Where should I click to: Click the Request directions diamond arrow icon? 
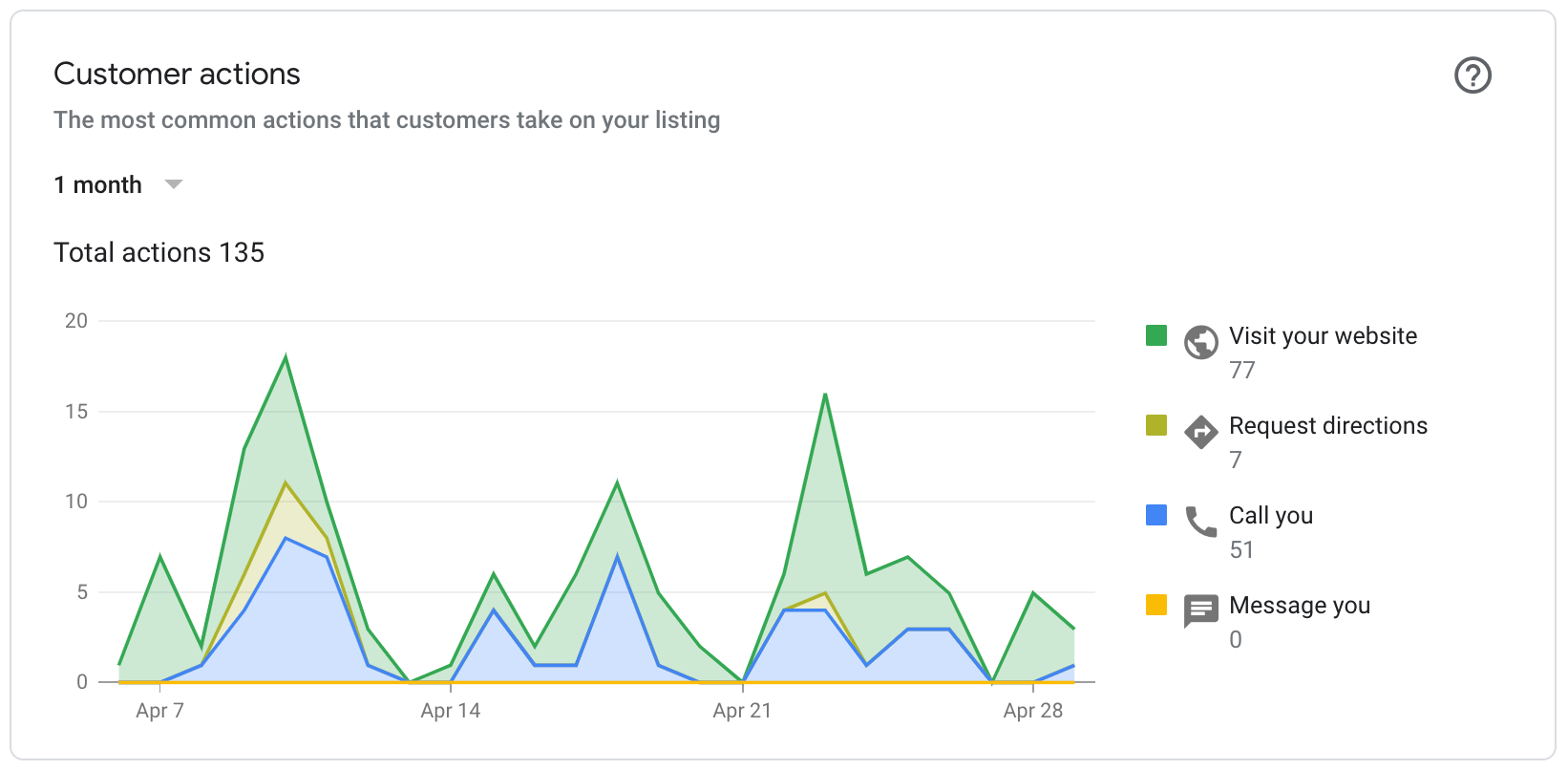(1201, 432)
